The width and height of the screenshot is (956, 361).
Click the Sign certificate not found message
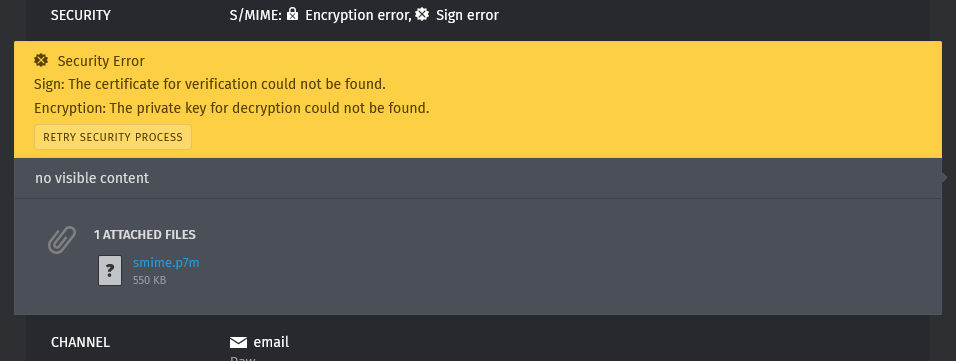coord(210,84)
